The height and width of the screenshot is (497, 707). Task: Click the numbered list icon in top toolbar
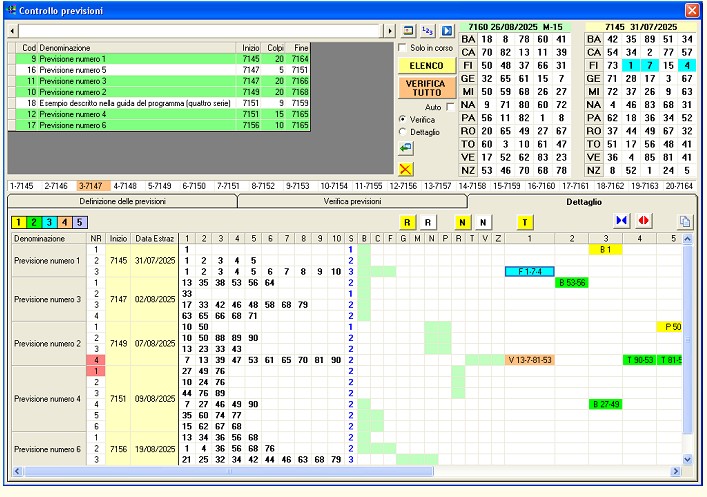[x=428, y=31]
